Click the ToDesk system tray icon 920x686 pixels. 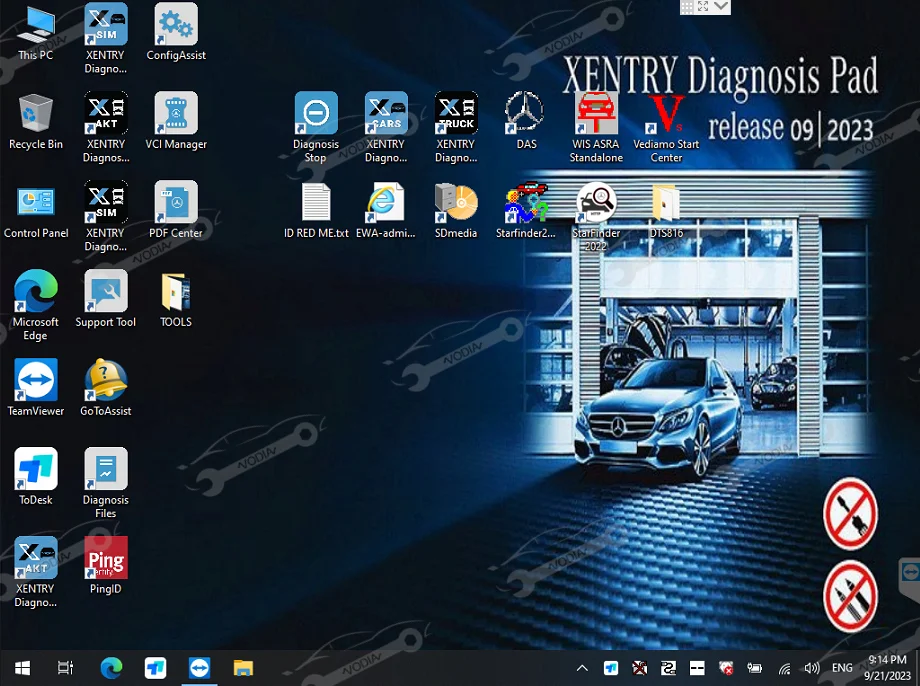(611, 668)
